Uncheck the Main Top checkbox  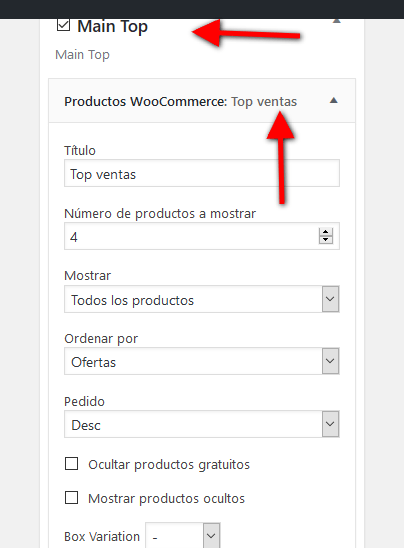point(63,25)
